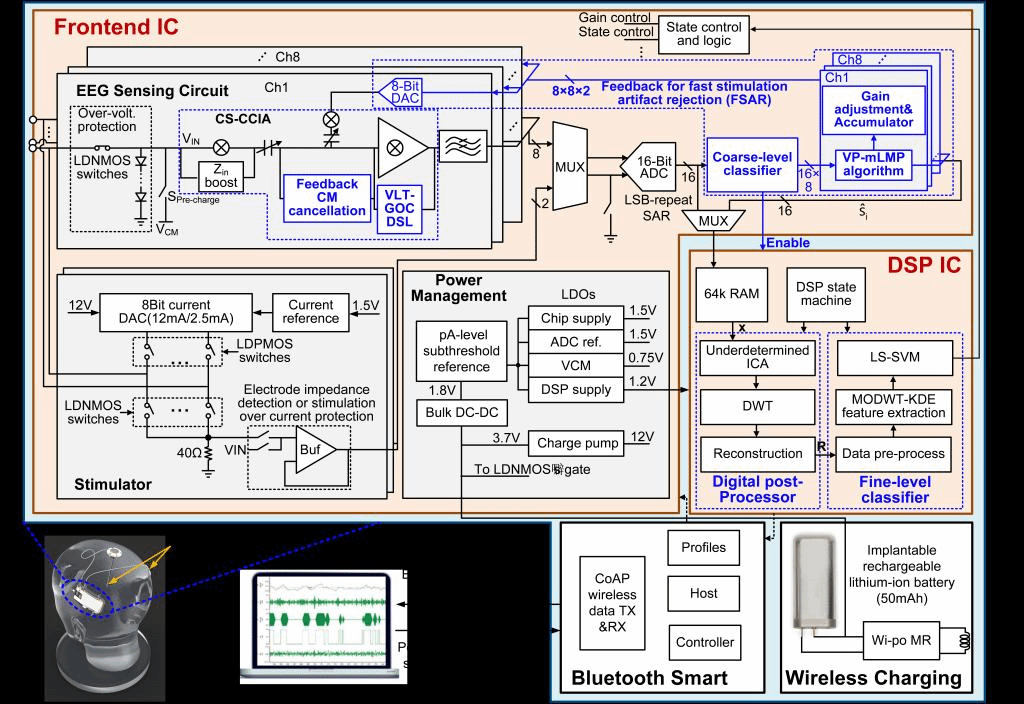The image size is (1024, 704).
Task: Click the 'DSP IC' title
Action: click(924, 265)
